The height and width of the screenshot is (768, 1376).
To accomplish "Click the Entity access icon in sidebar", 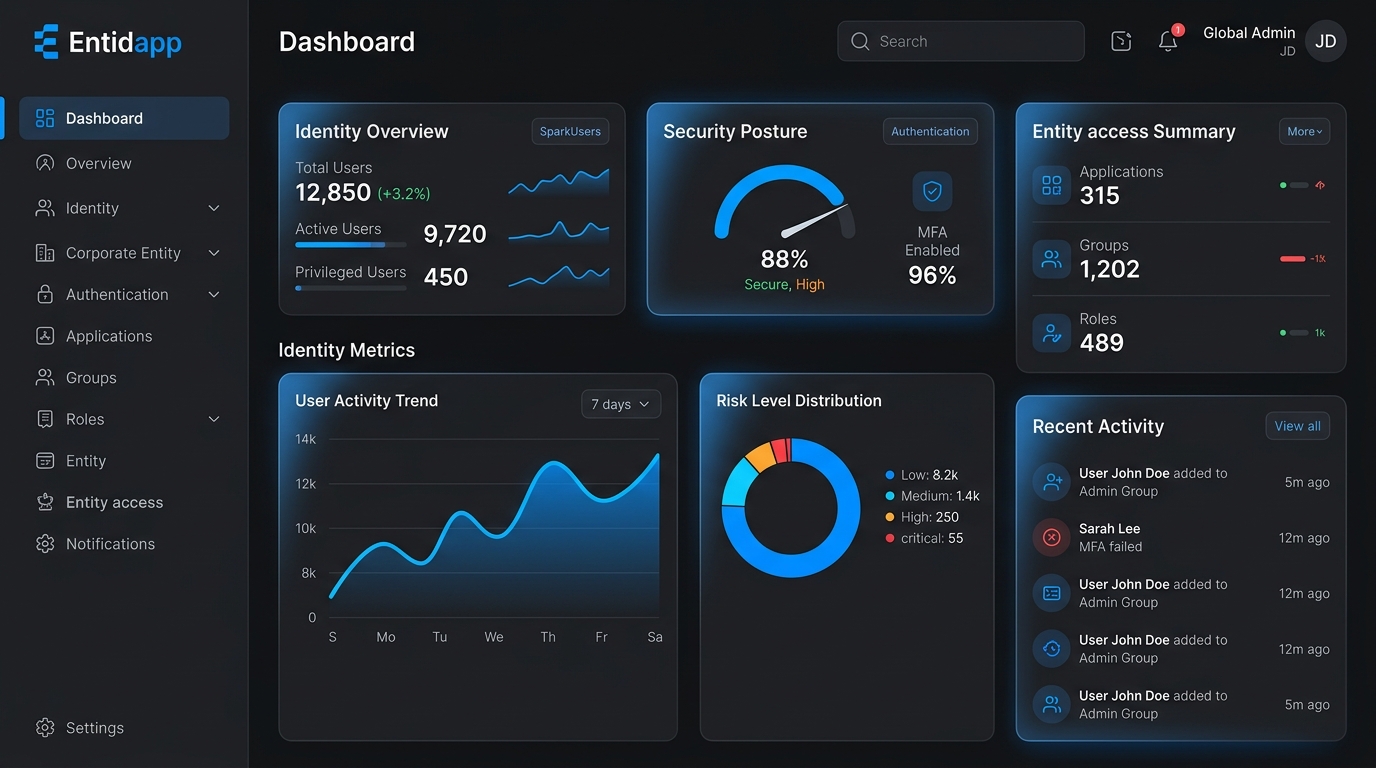I will [x=45, y=502].
